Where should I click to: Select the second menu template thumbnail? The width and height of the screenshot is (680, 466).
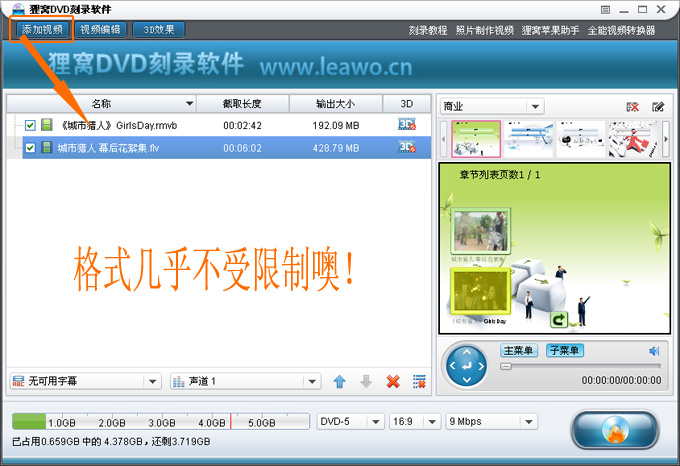[529, 139]
